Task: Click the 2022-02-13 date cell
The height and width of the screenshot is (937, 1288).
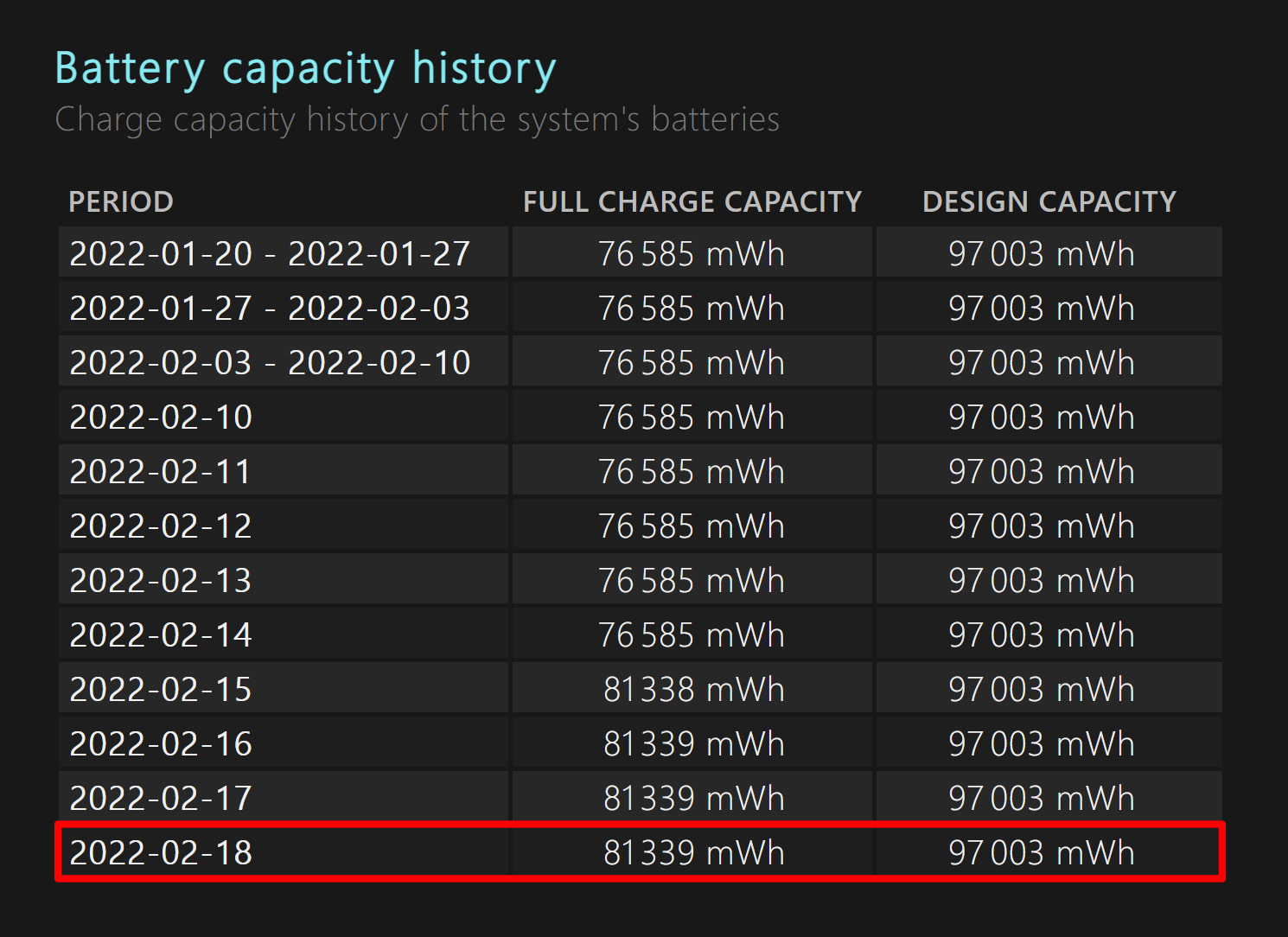Action: (x=284, y=579)
